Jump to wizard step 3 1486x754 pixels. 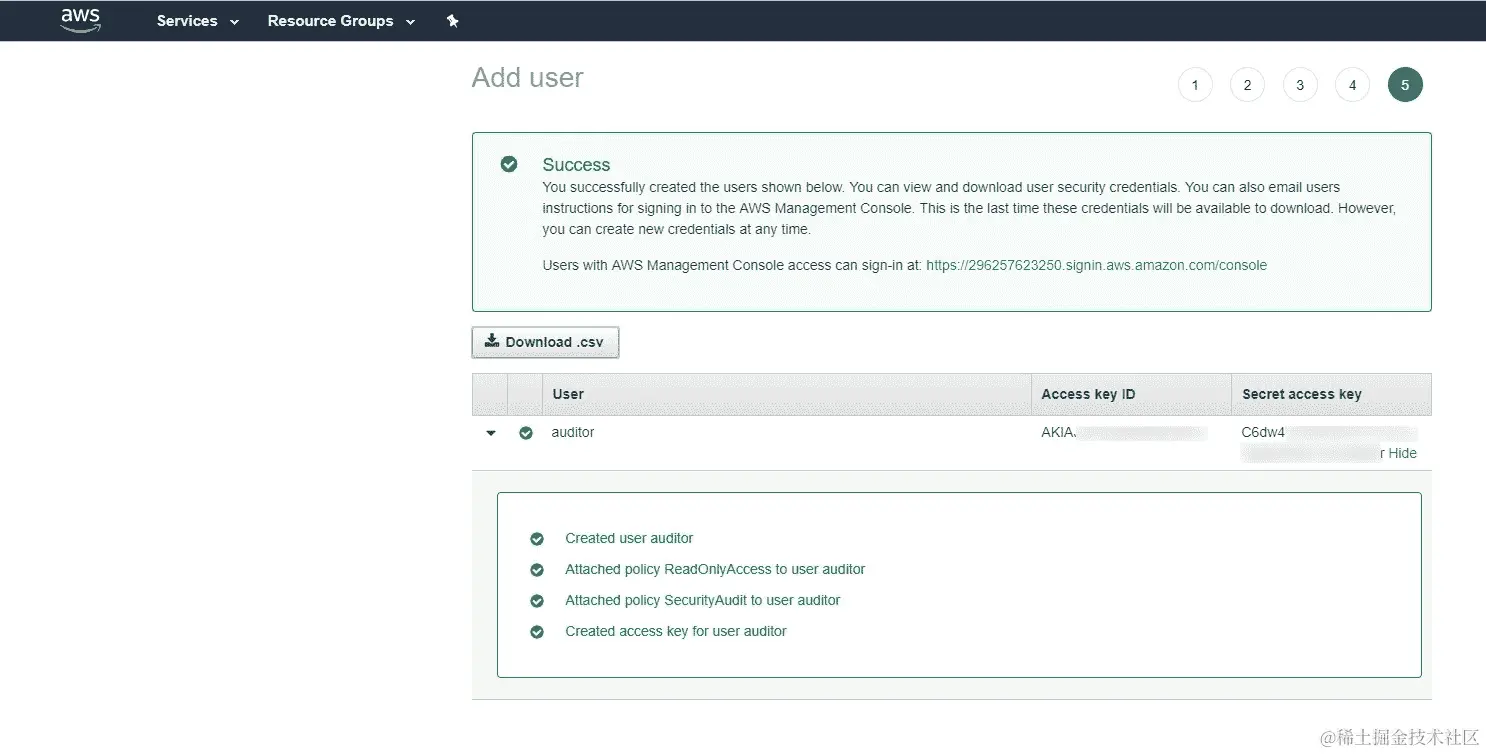[x=1300, y=85]
